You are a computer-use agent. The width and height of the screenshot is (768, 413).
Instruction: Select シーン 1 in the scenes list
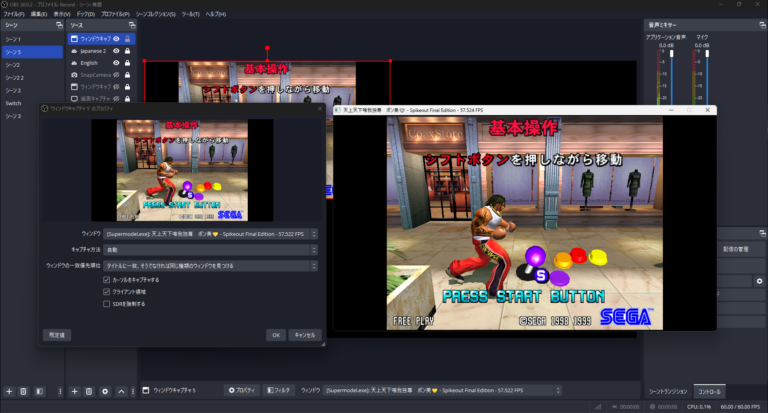point(32,39)
